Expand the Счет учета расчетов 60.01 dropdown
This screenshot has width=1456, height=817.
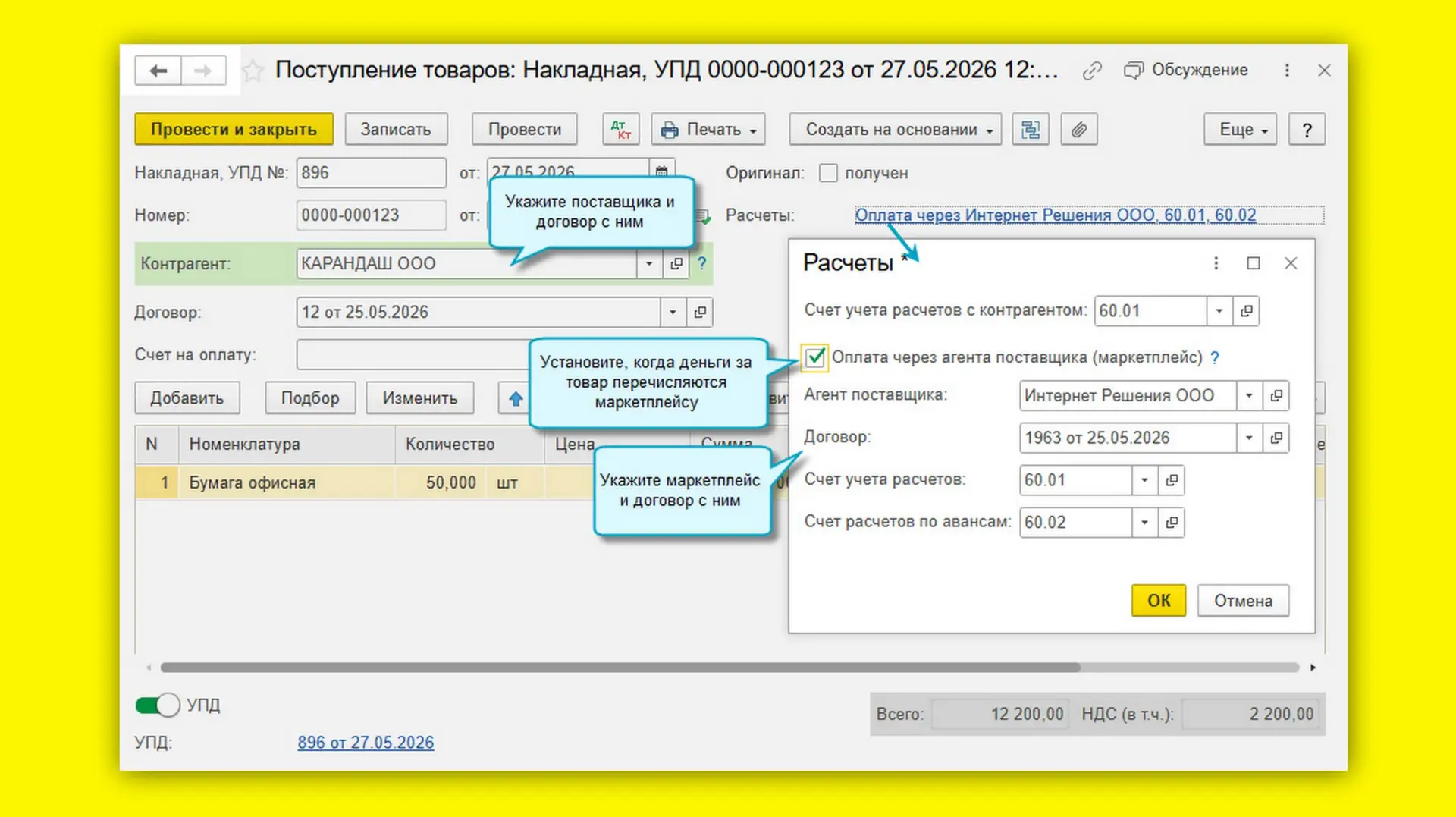(x=1144, y=480)
